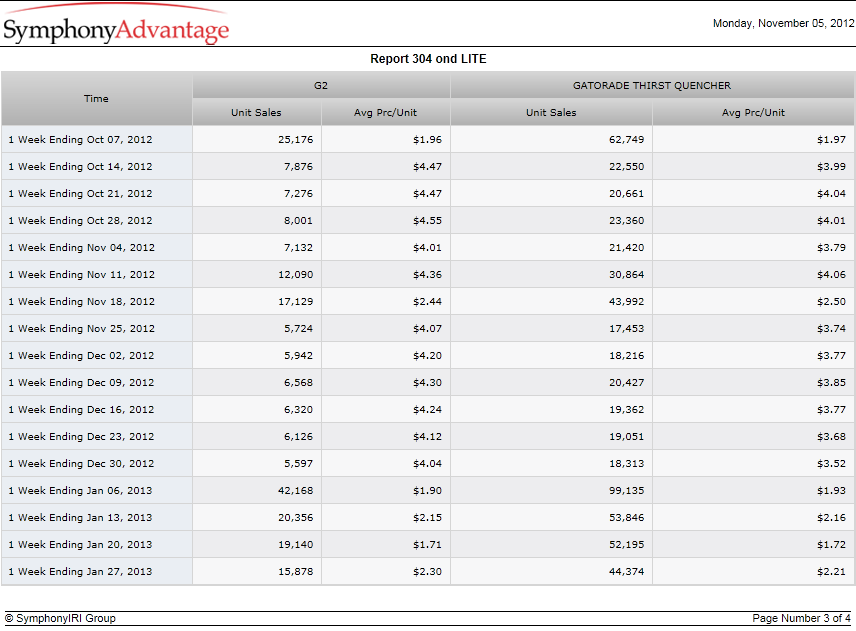This screenshot has height=631, width=856.
Task: Click Avg Prc/Unit header under Gatorade Thirst Quencher
Action: coord(753,112)
